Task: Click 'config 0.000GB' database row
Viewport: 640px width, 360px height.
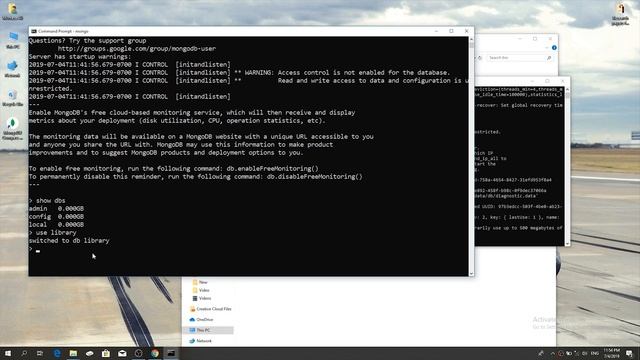Action: (56, 217)
